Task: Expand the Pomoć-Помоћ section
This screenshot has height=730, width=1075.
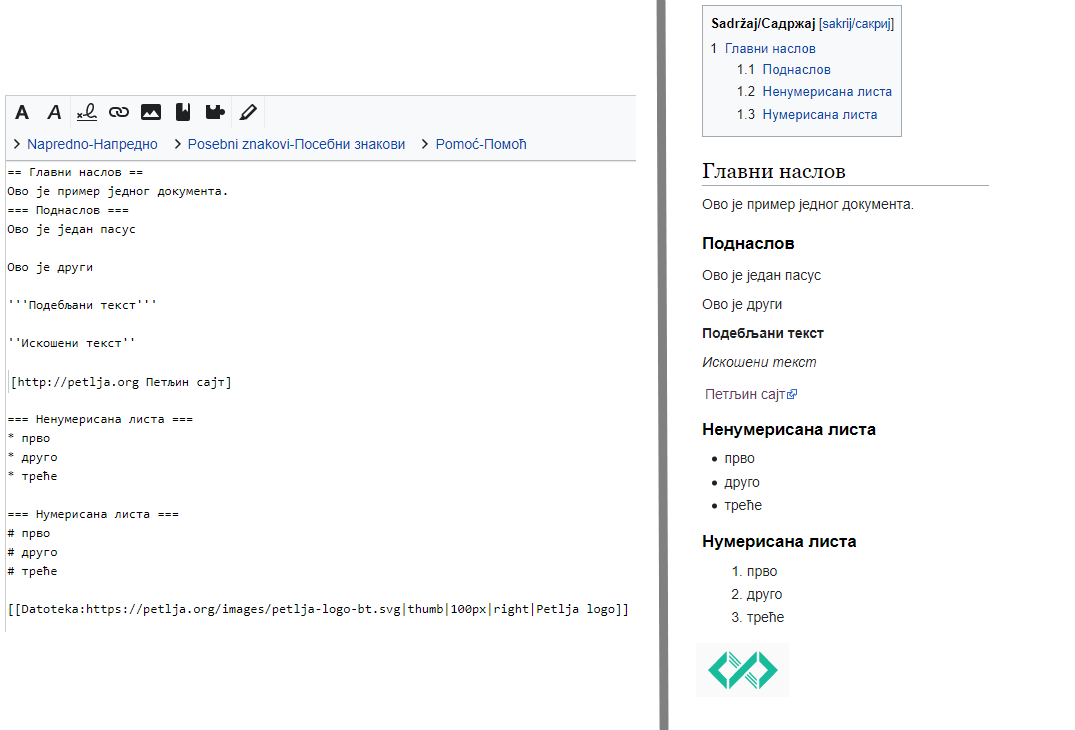Action: pos(480,144)
